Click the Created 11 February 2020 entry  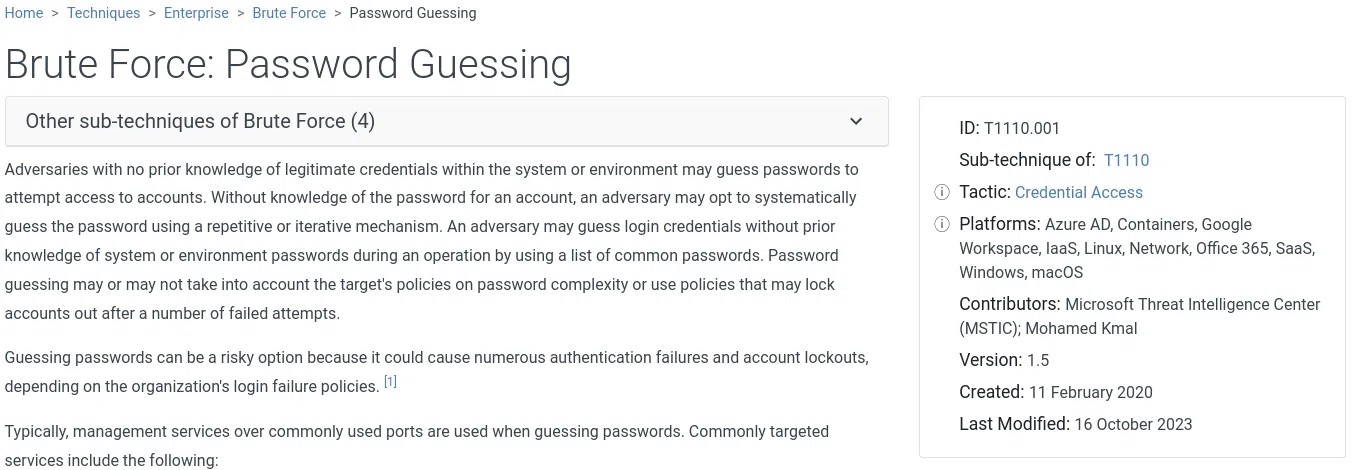coord(1055,392)
